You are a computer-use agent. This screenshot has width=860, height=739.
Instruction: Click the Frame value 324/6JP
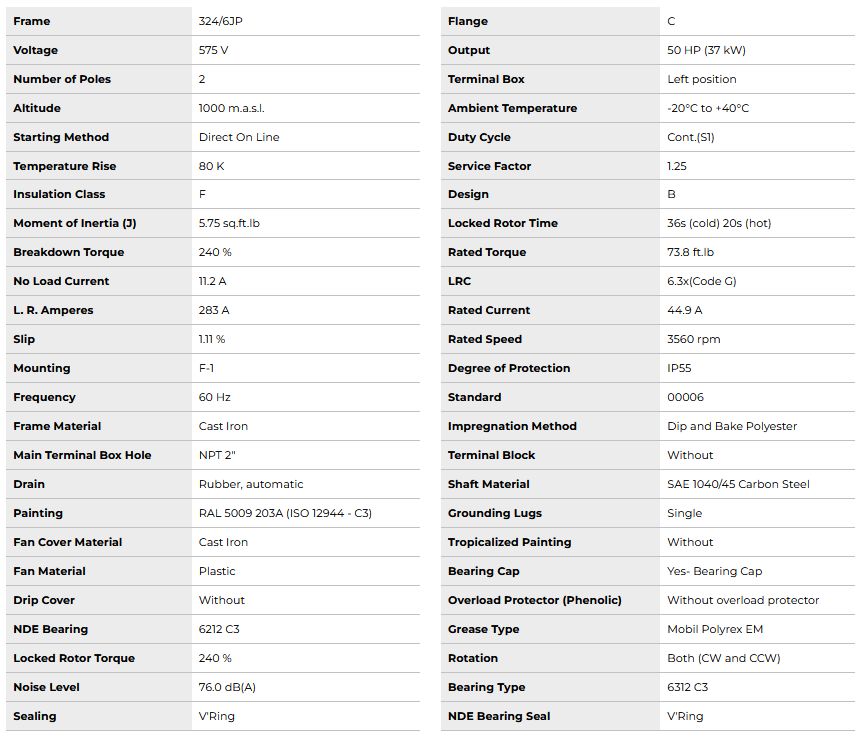[x=223, y=21]
